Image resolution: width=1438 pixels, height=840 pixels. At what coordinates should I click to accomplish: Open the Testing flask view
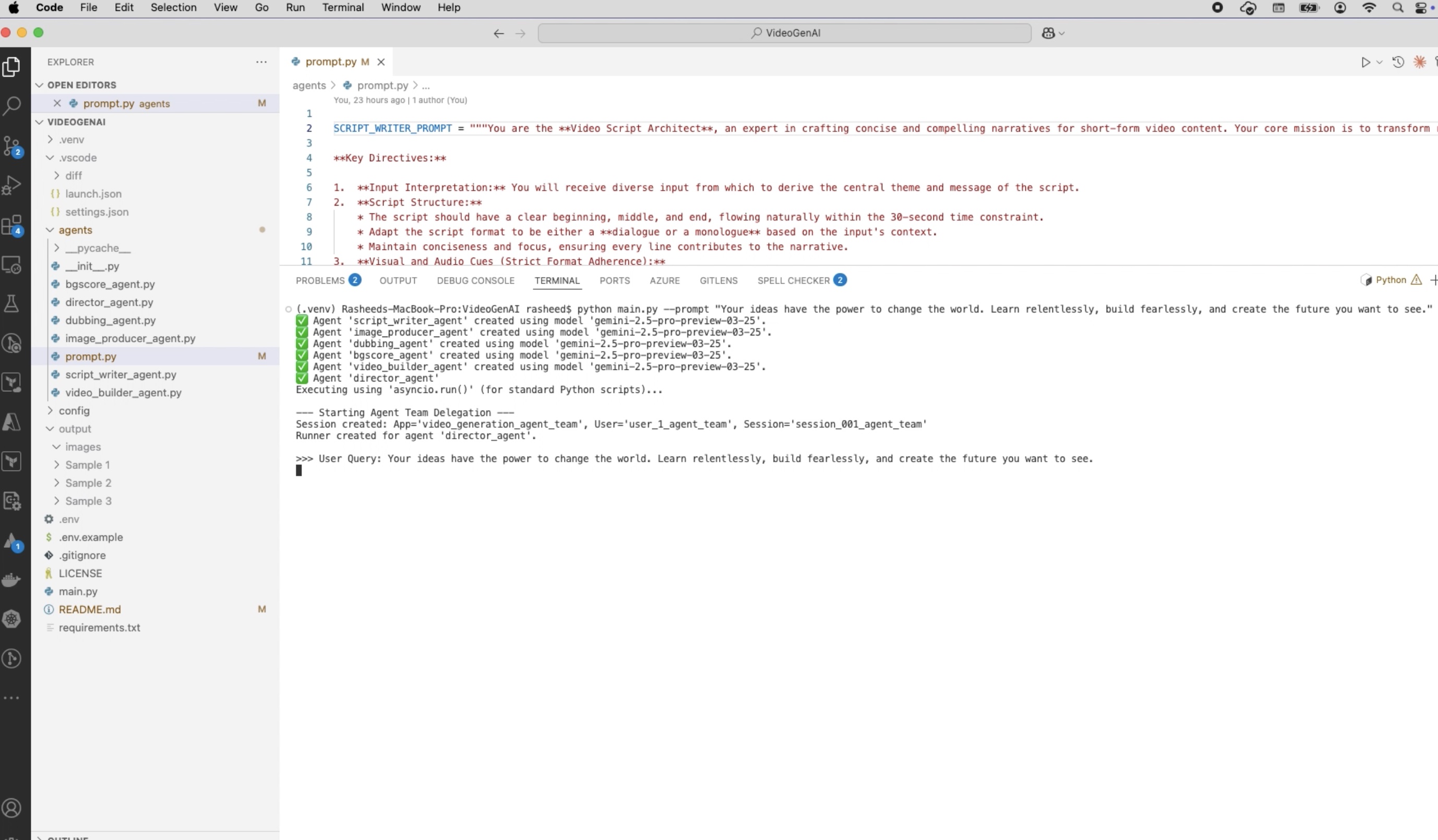pos(12,304)
